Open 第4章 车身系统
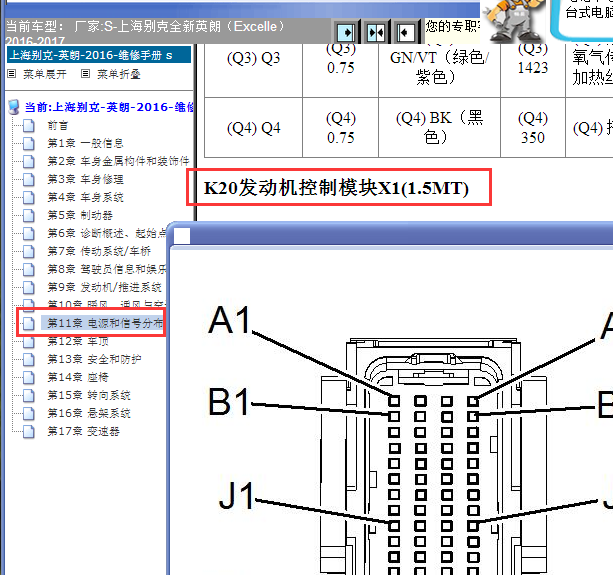Viewport: 613px width, 575px height. tap(85, 197)
